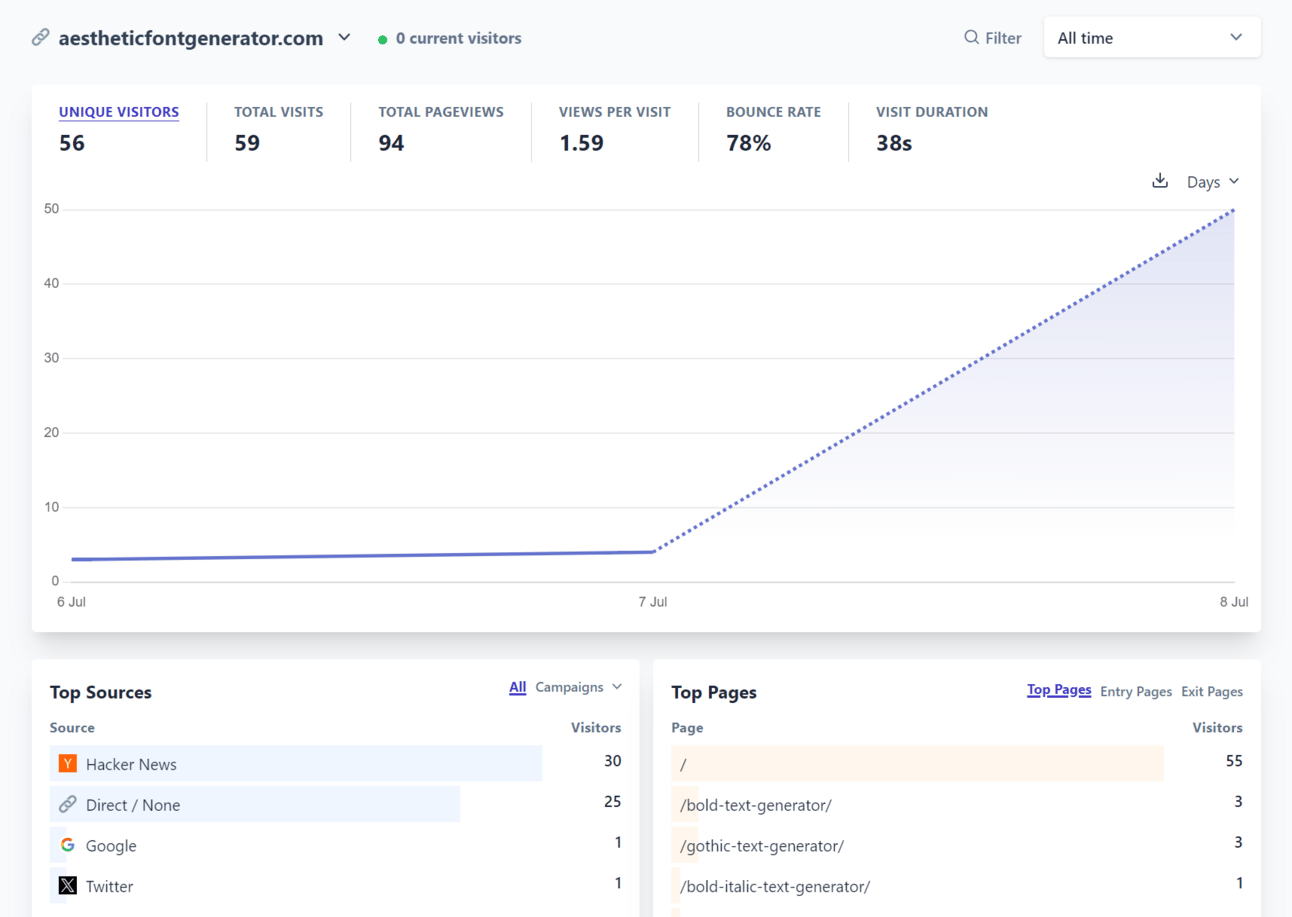Viewport: 1292px width, 917px height.
Task: Click the 8 Jul data point on chart
Action: click(x=1234, y=210)
